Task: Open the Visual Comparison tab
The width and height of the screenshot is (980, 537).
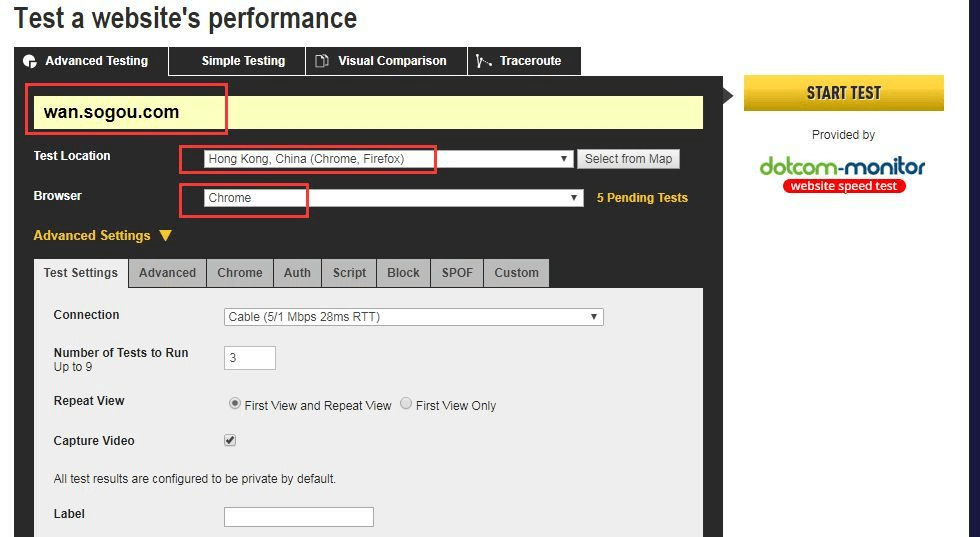Action: 386,61
